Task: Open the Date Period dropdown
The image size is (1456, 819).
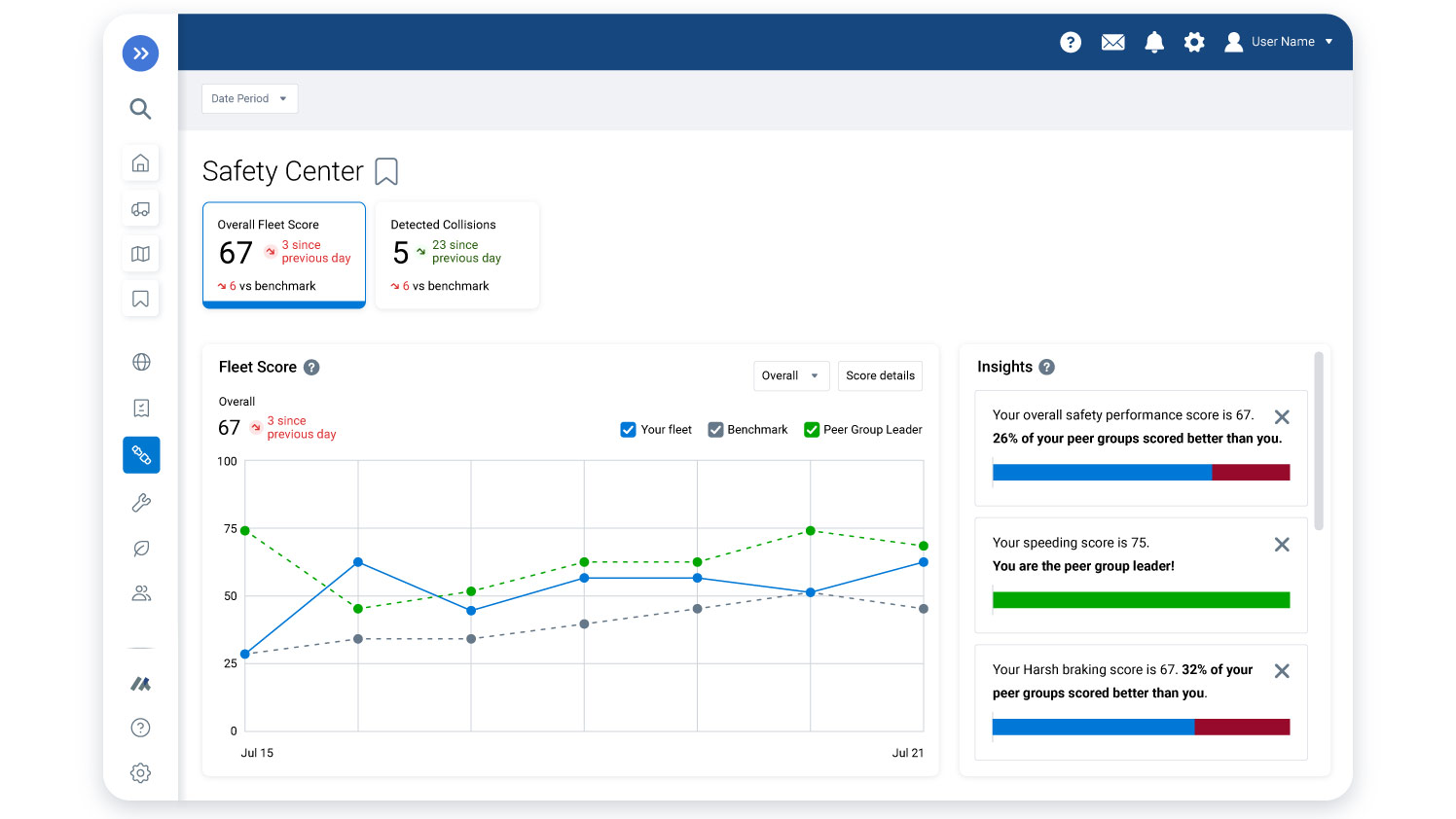Action: pyautogui.click(x=249, y=98)
